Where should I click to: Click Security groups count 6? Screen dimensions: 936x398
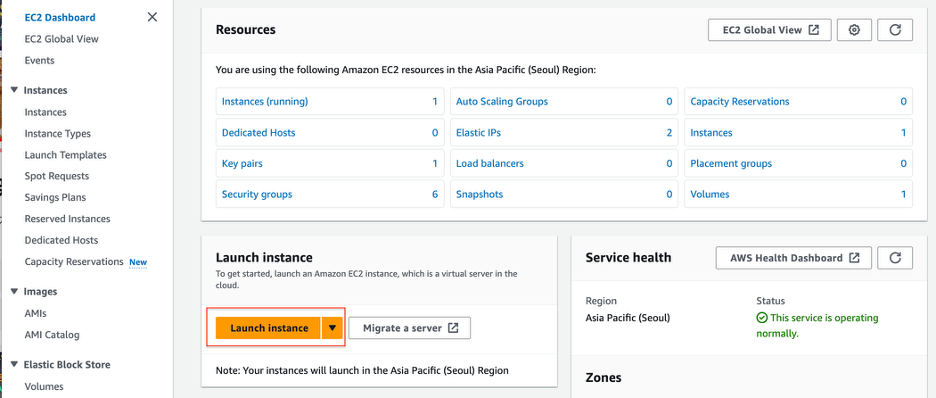coord(435,195)
